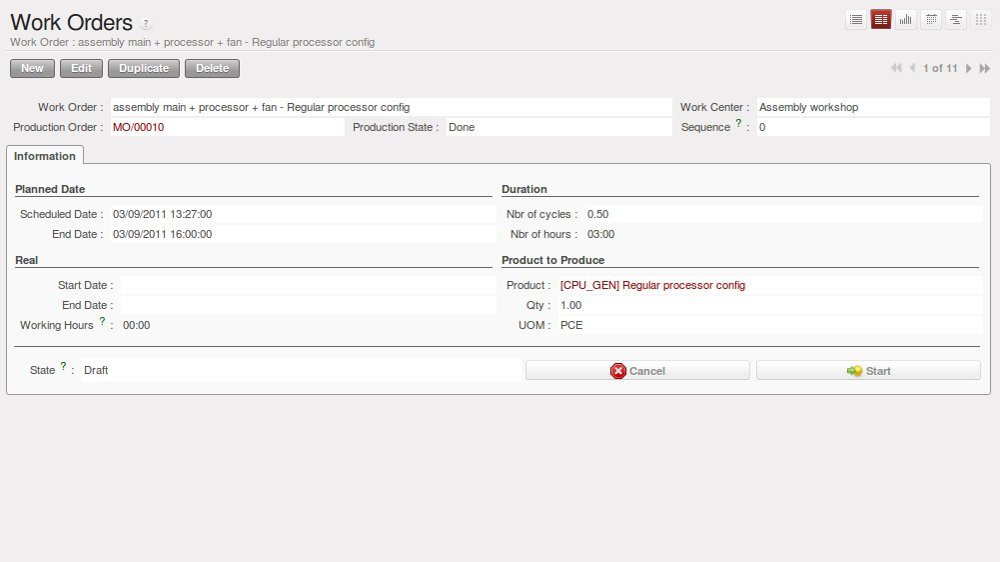Screen dimensions: 1000x562
Task: Jump to the last work order record
Action: (985, 68)
